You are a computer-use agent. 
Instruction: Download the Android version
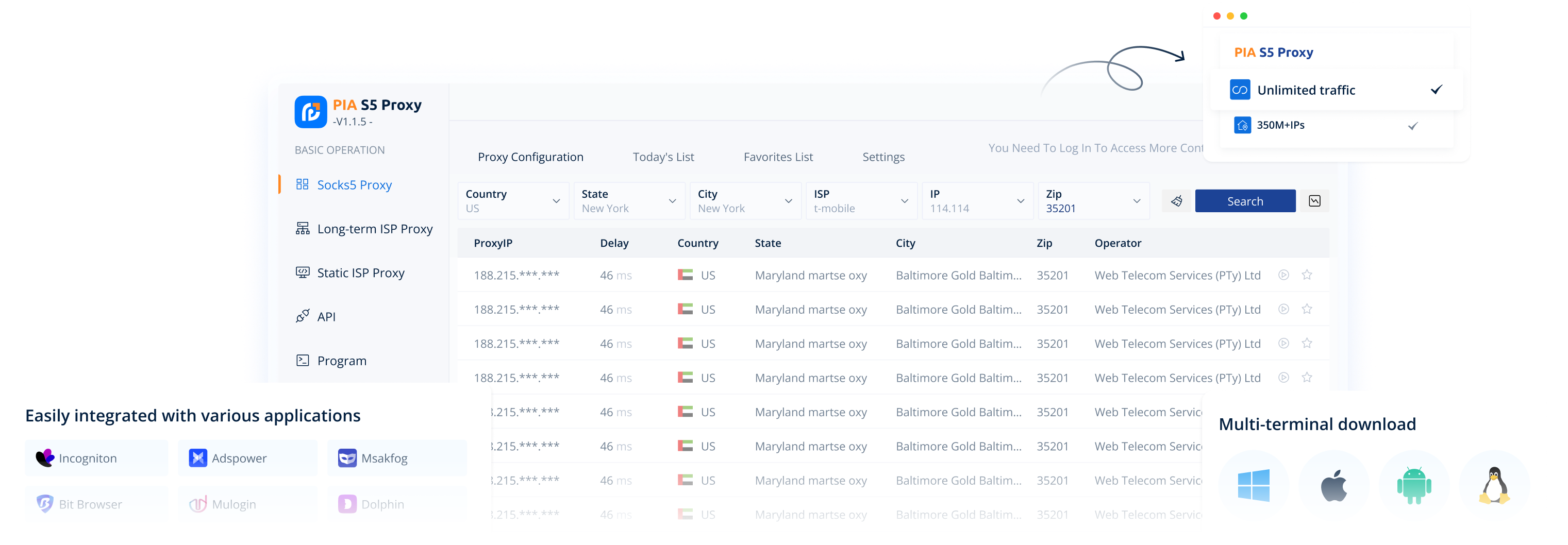coord(1414,485)
